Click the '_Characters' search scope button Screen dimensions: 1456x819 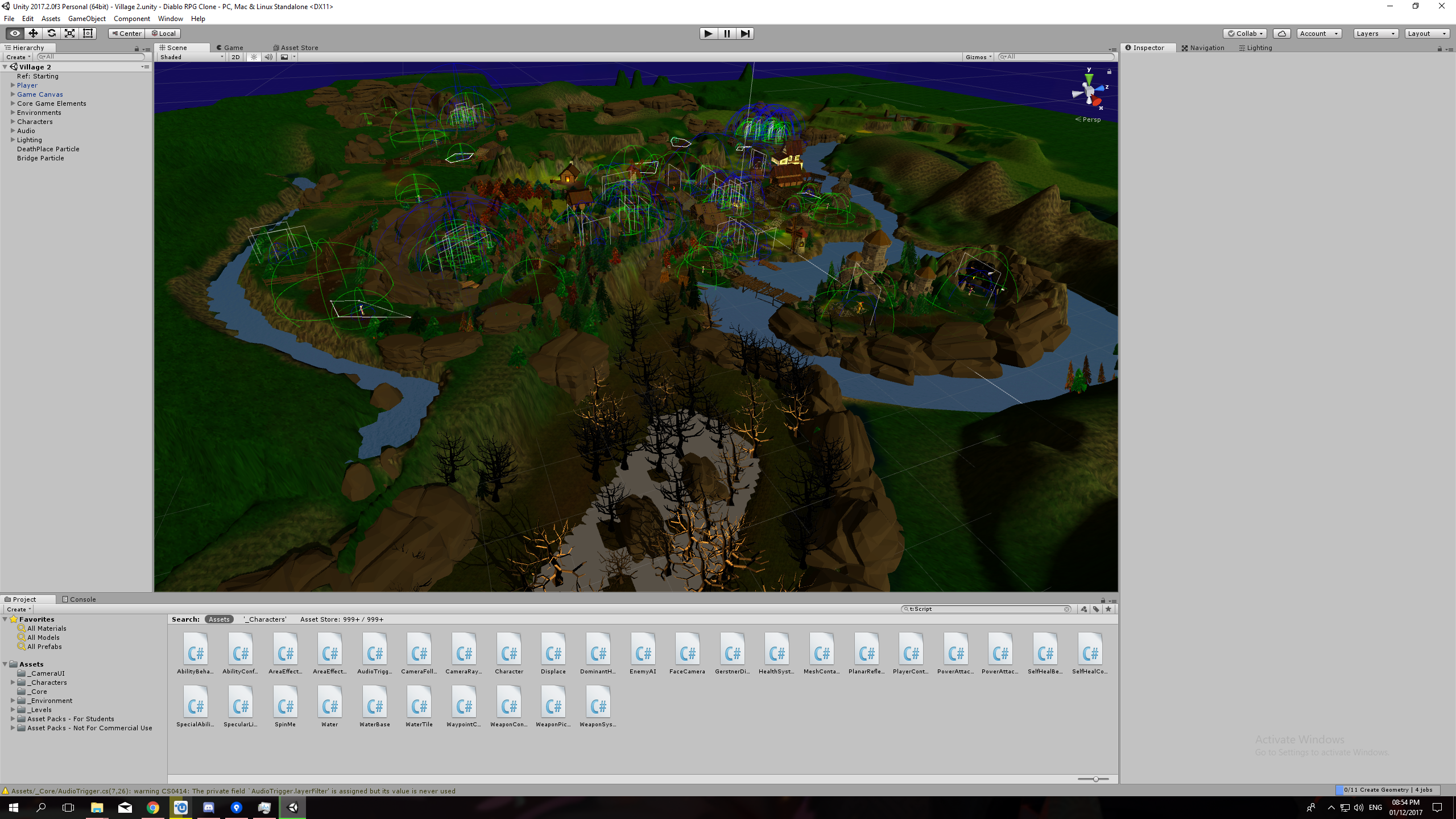click(265, 619)
